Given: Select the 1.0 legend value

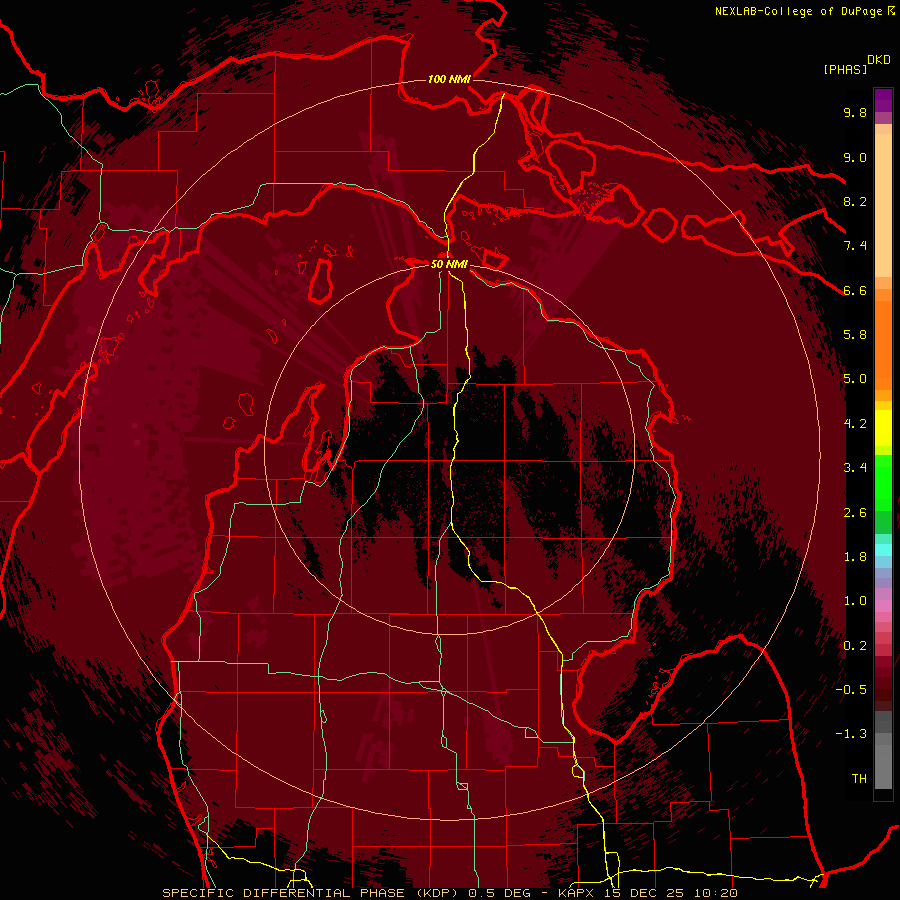Looking at the screenshot, I should (x=855, y=601).
